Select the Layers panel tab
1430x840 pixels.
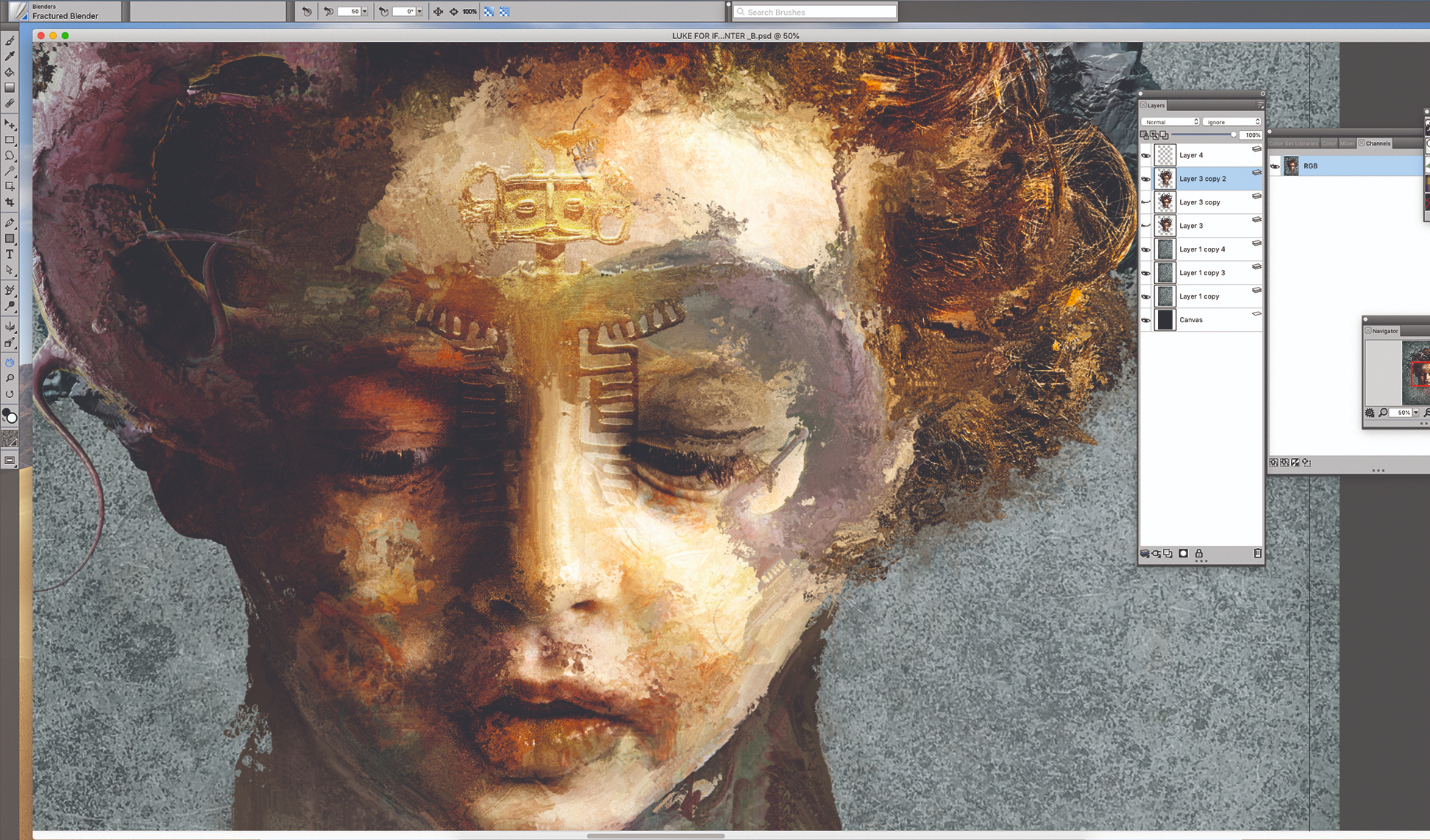pyautogui.click(x=1153, y=105)
